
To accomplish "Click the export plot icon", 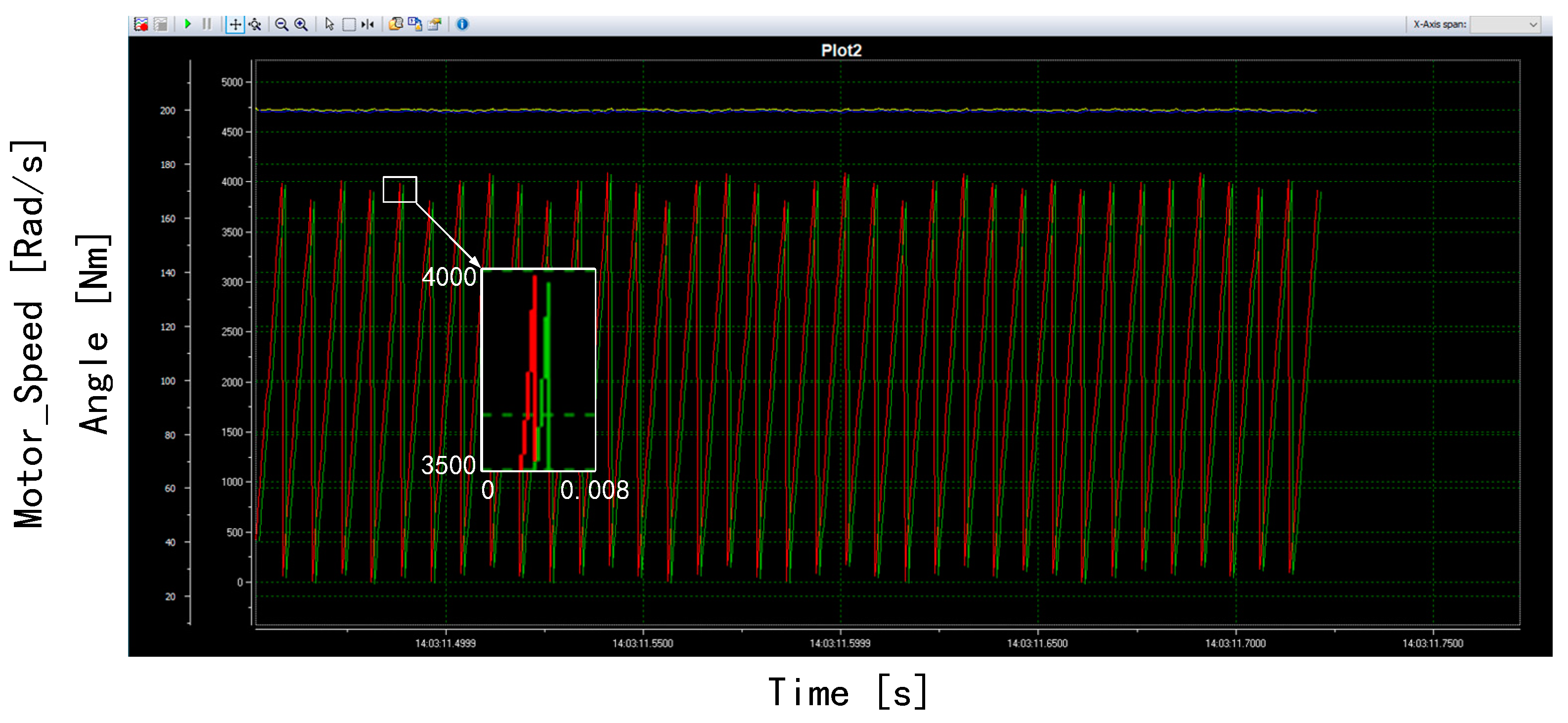I will pyautogui.click(x=435, y=24).
